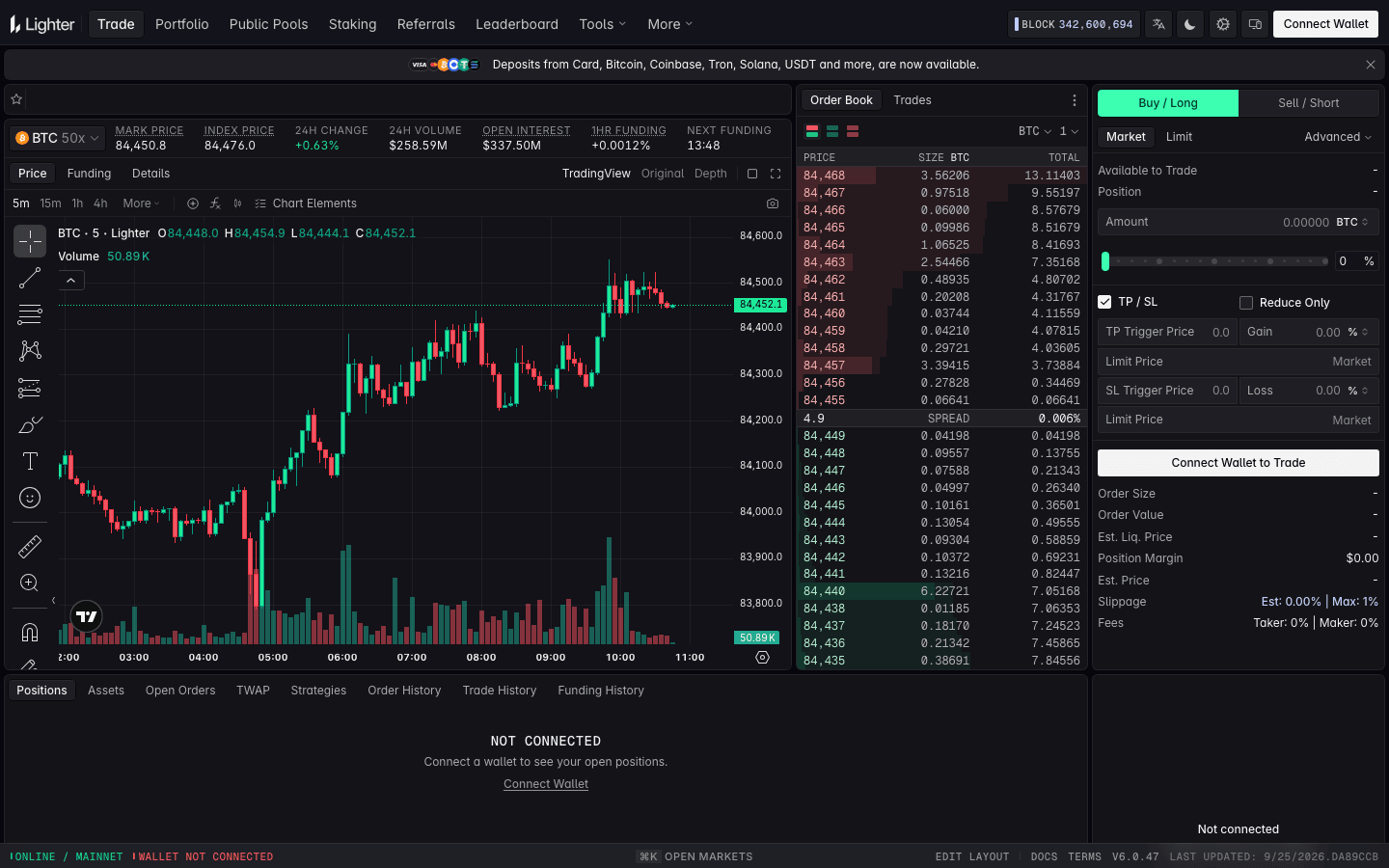Open the Fibonacci retracement tool
Screen dimensions: 1389x868
click(x=30, y=314)
